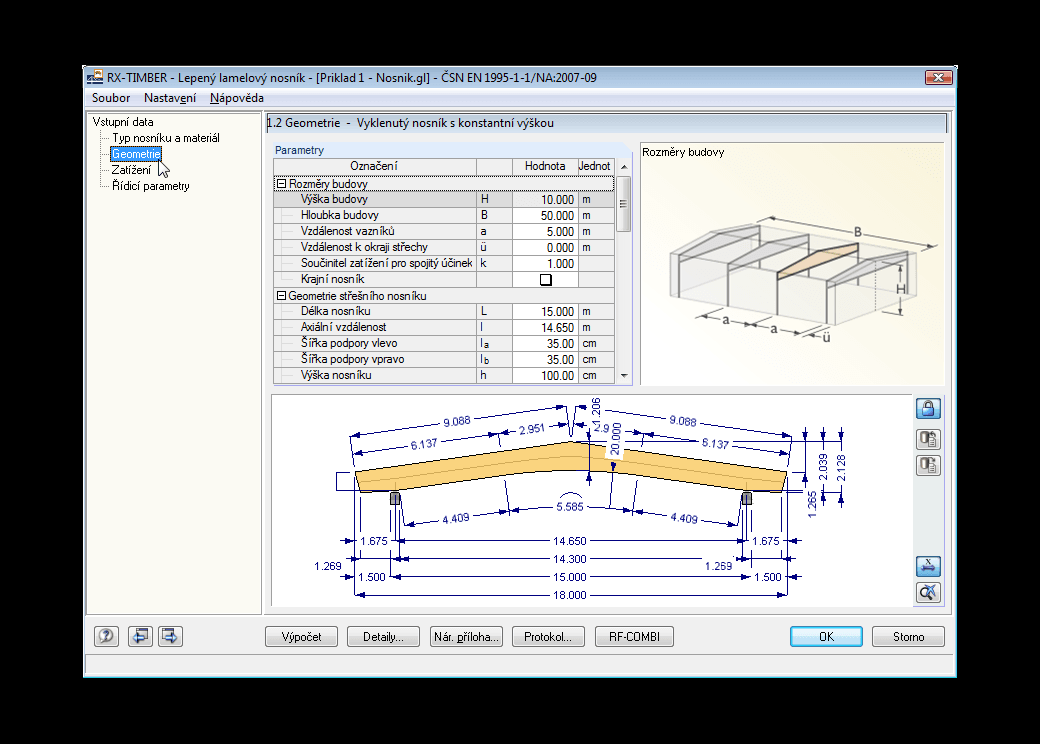Open the Soubor menu
Screen dimensions: 1040x744
click(x=111, y=98)
